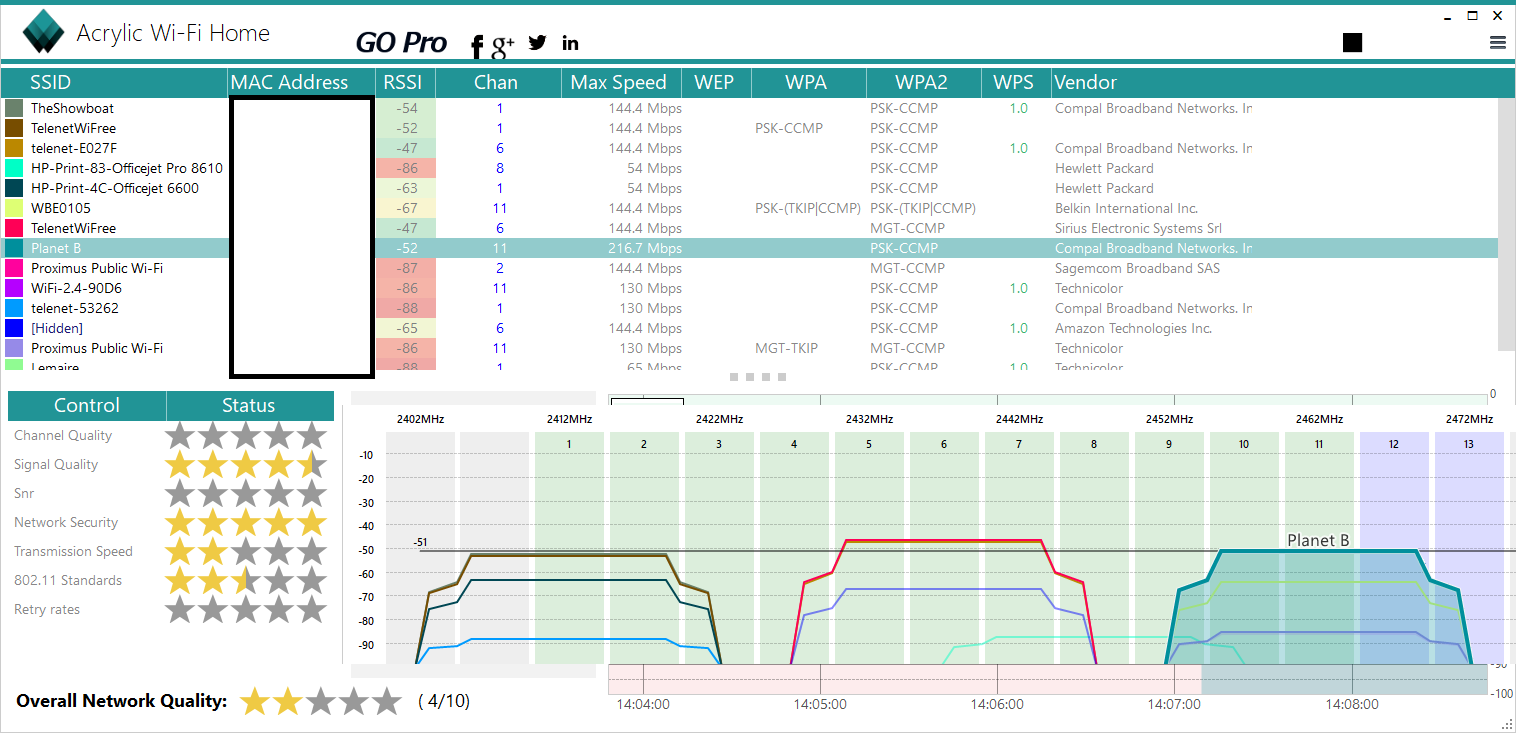Select the WBE0105 network row
The height and width of the screenshot is (733, 1516).
tap(750, 208)
